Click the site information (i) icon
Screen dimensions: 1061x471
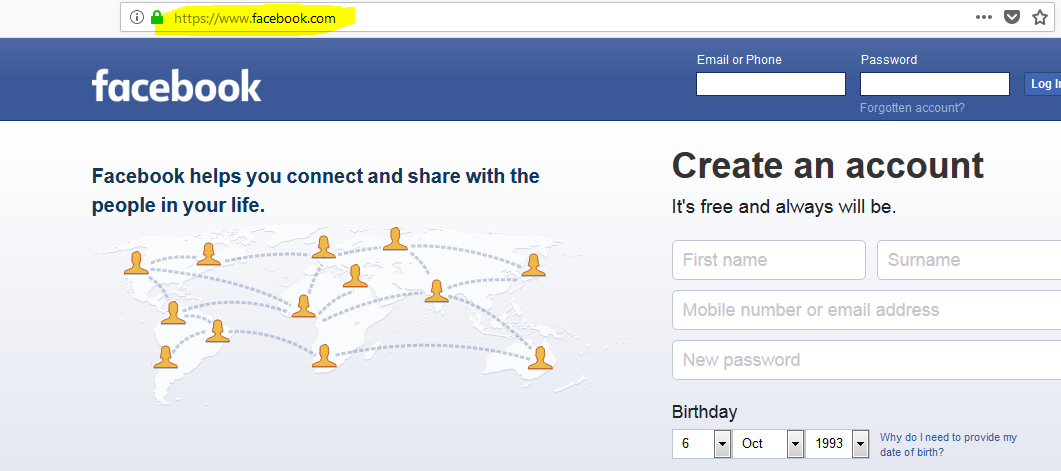tap(137, 17)
